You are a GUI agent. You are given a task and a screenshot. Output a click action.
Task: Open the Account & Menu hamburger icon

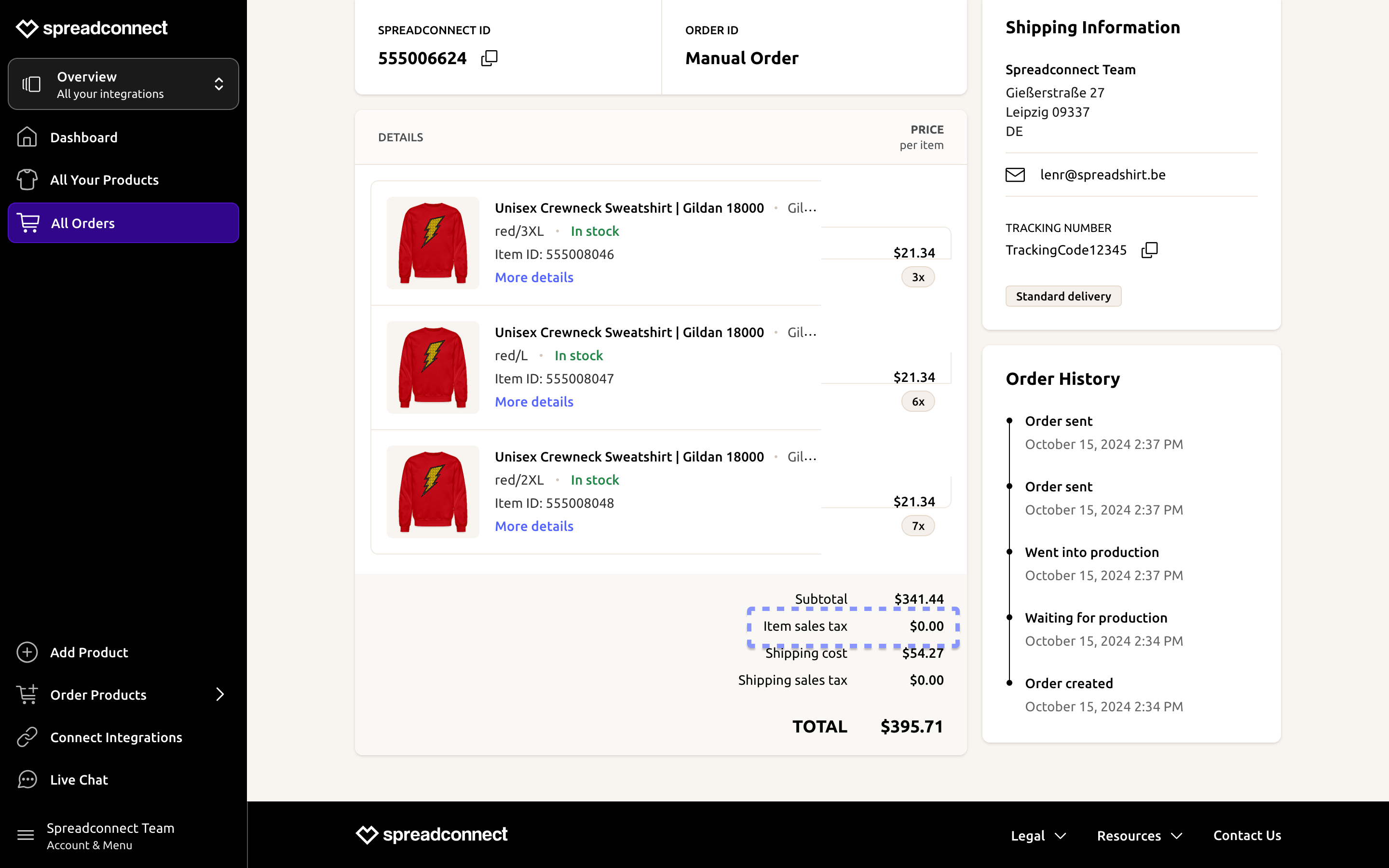[26, 835]
